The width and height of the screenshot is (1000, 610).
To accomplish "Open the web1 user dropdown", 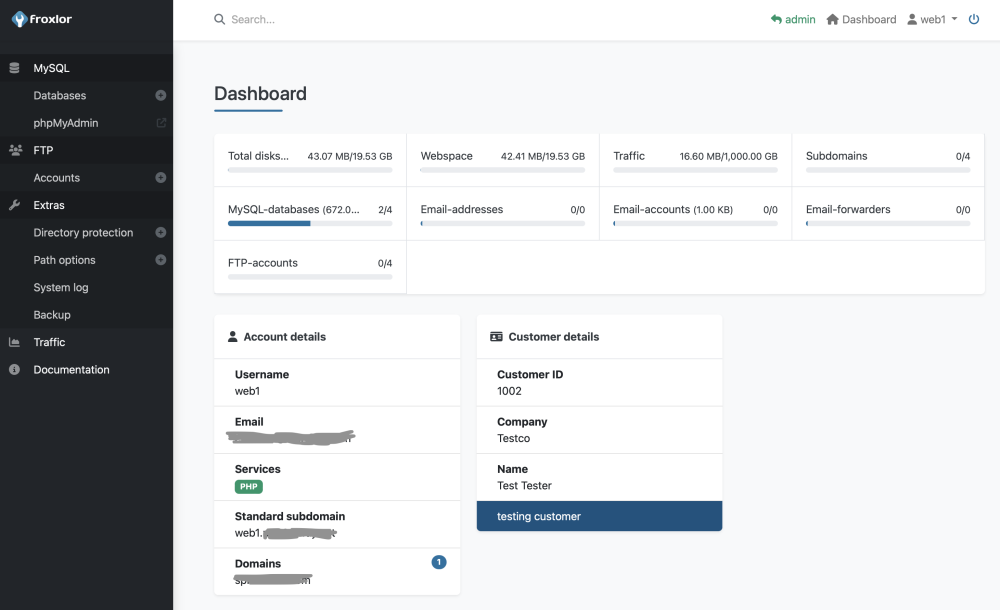I will point(932,20).
